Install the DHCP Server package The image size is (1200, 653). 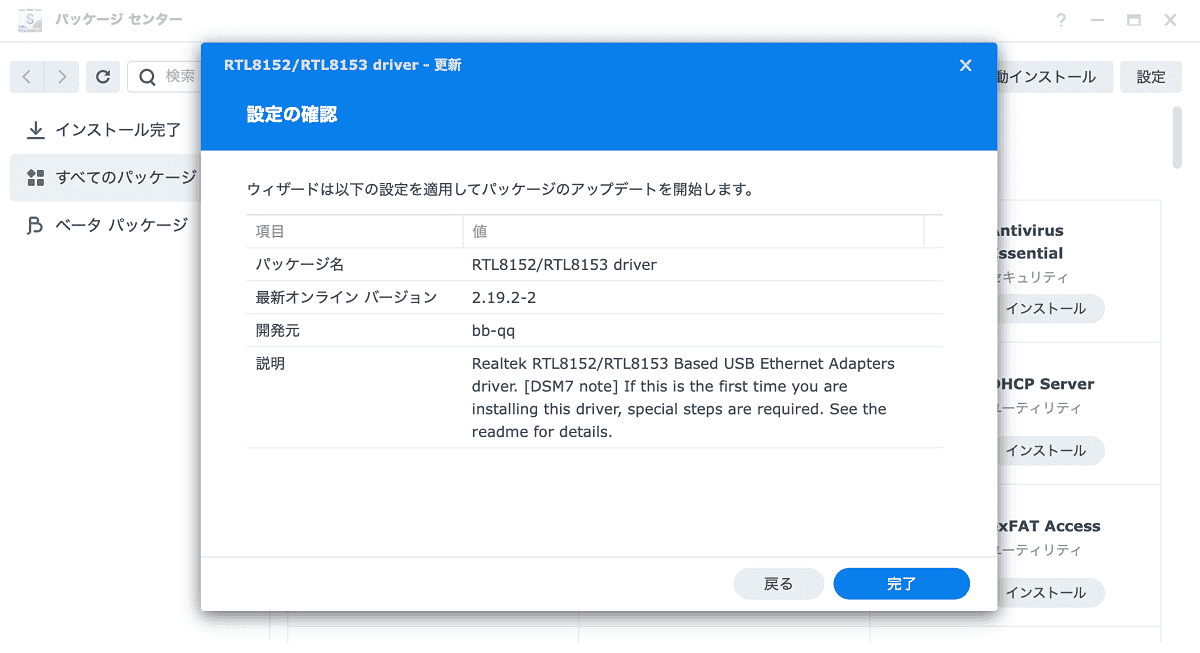1048,450
